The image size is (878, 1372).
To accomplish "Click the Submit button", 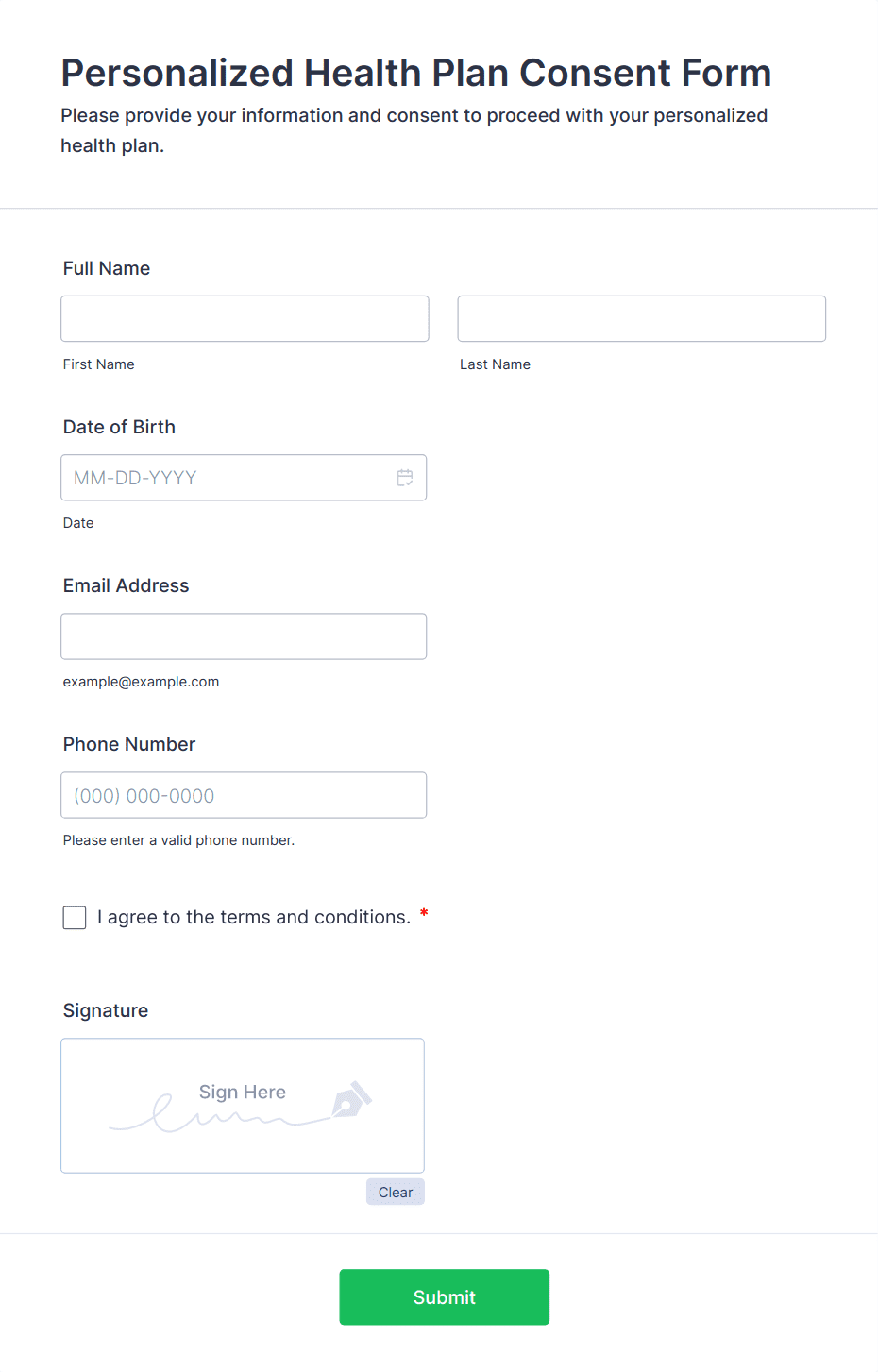I will click(444, 1297).
